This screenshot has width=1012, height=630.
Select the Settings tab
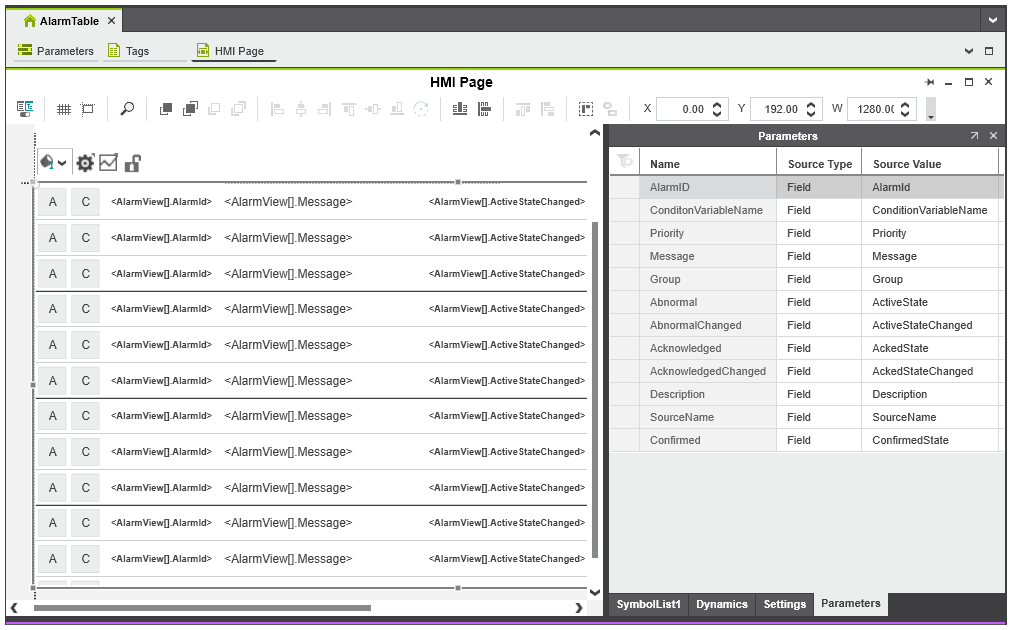tap(784, 604)
